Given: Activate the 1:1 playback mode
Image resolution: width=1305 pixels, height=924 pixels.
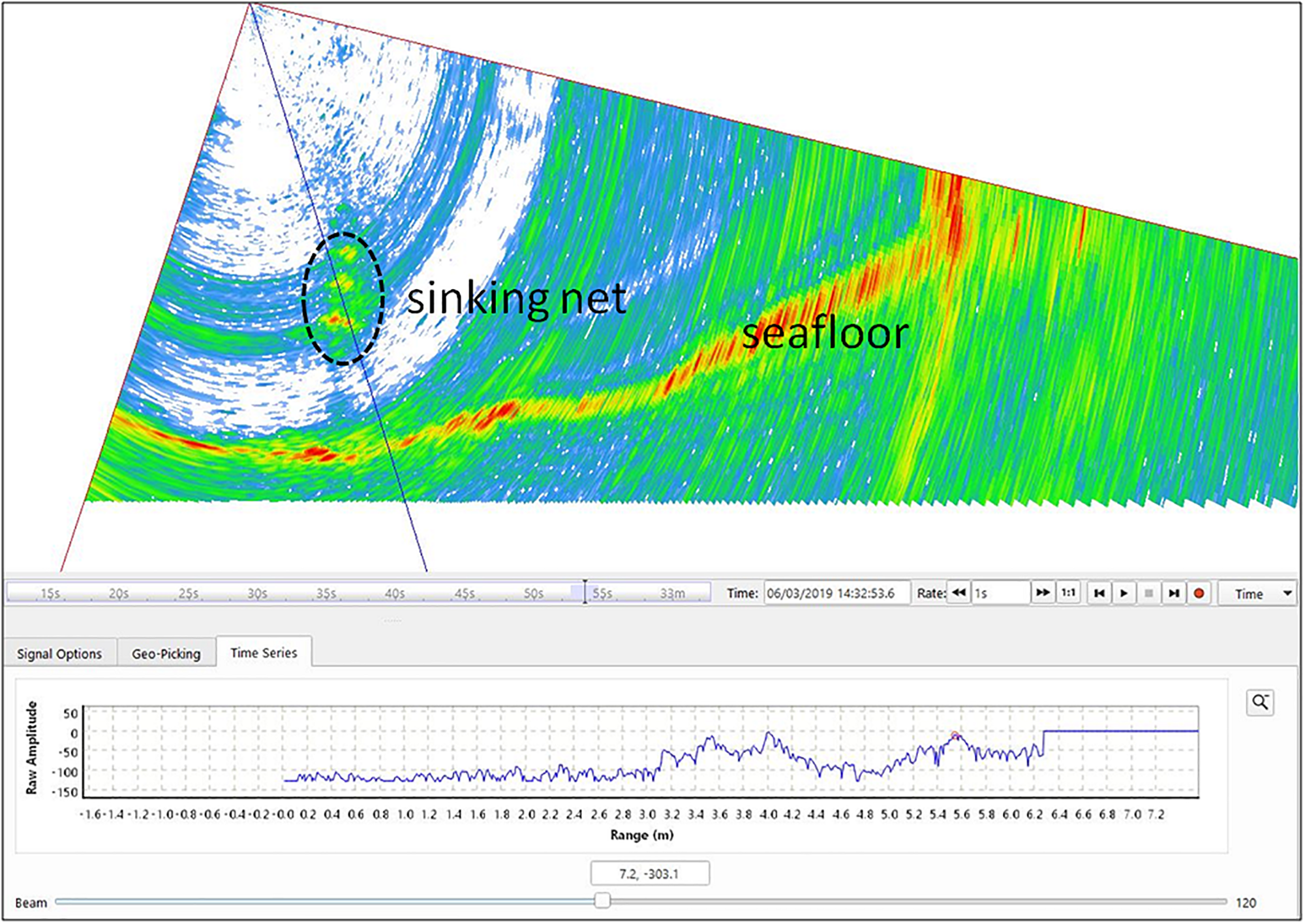Looking at the screenshot, I should (1068, 593).
